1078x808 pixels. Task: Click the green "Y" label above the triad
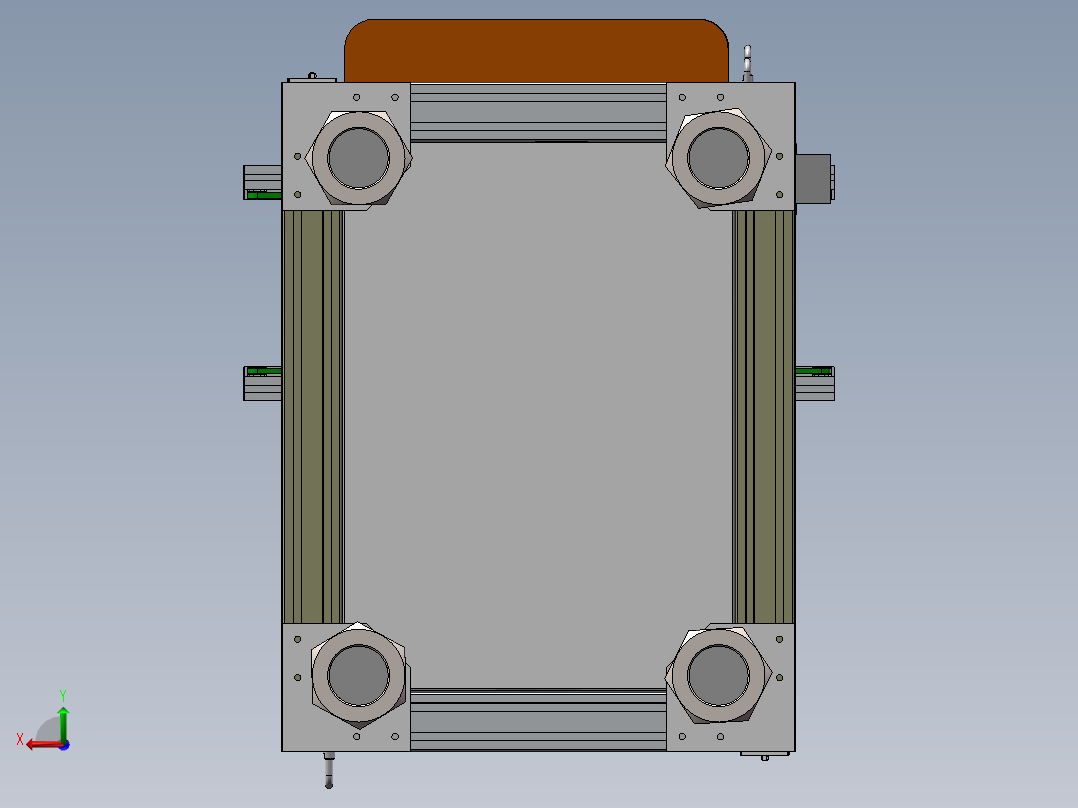(x=63, y=696)
